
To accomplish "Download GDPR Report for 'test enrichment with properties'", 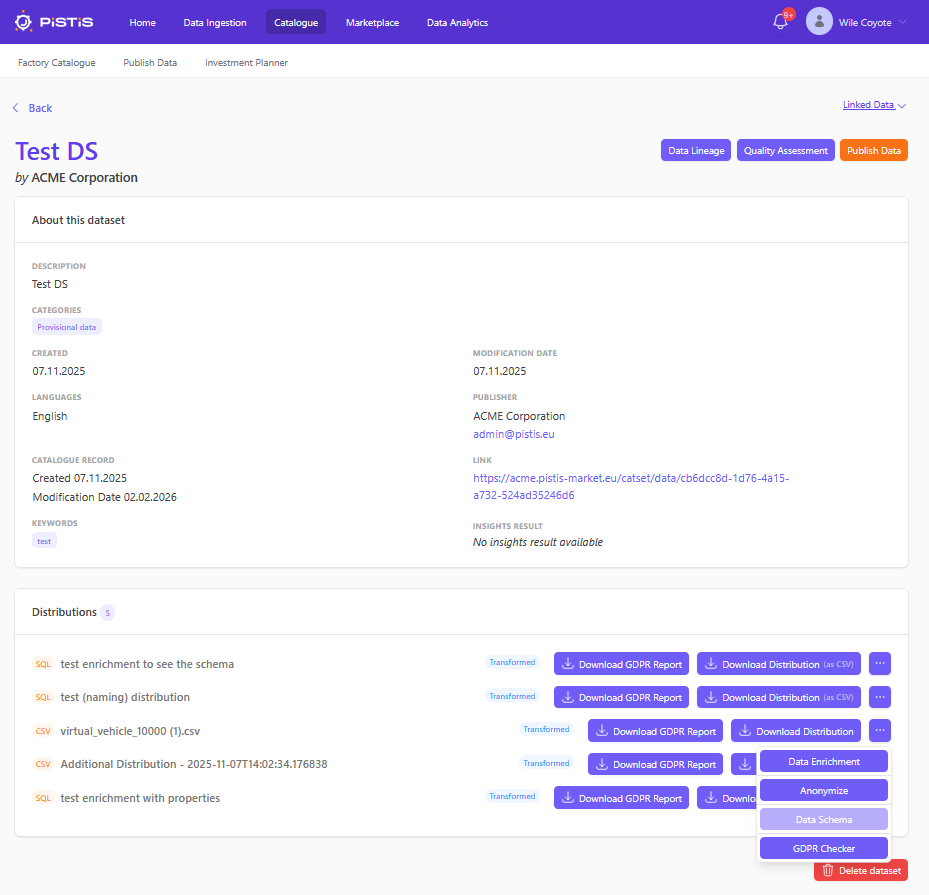I will (x=621, y=798).
